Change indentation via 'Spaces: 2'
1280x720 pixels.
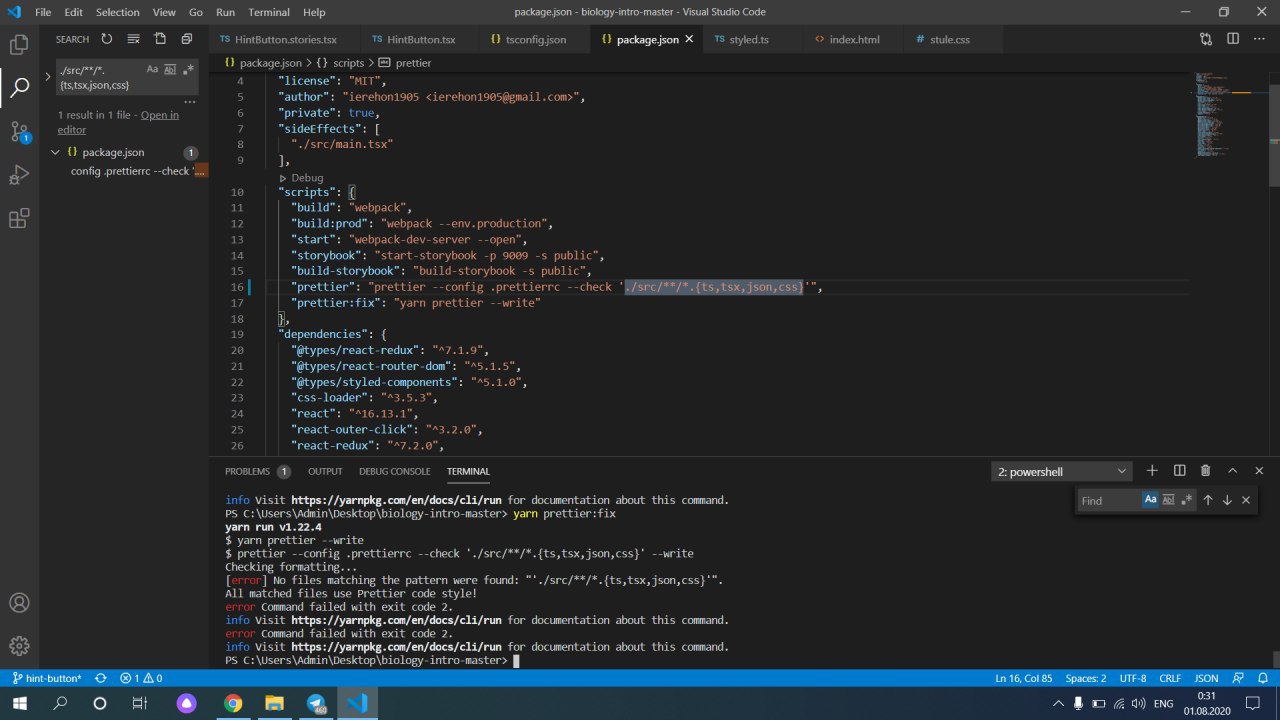point(1086,678)
